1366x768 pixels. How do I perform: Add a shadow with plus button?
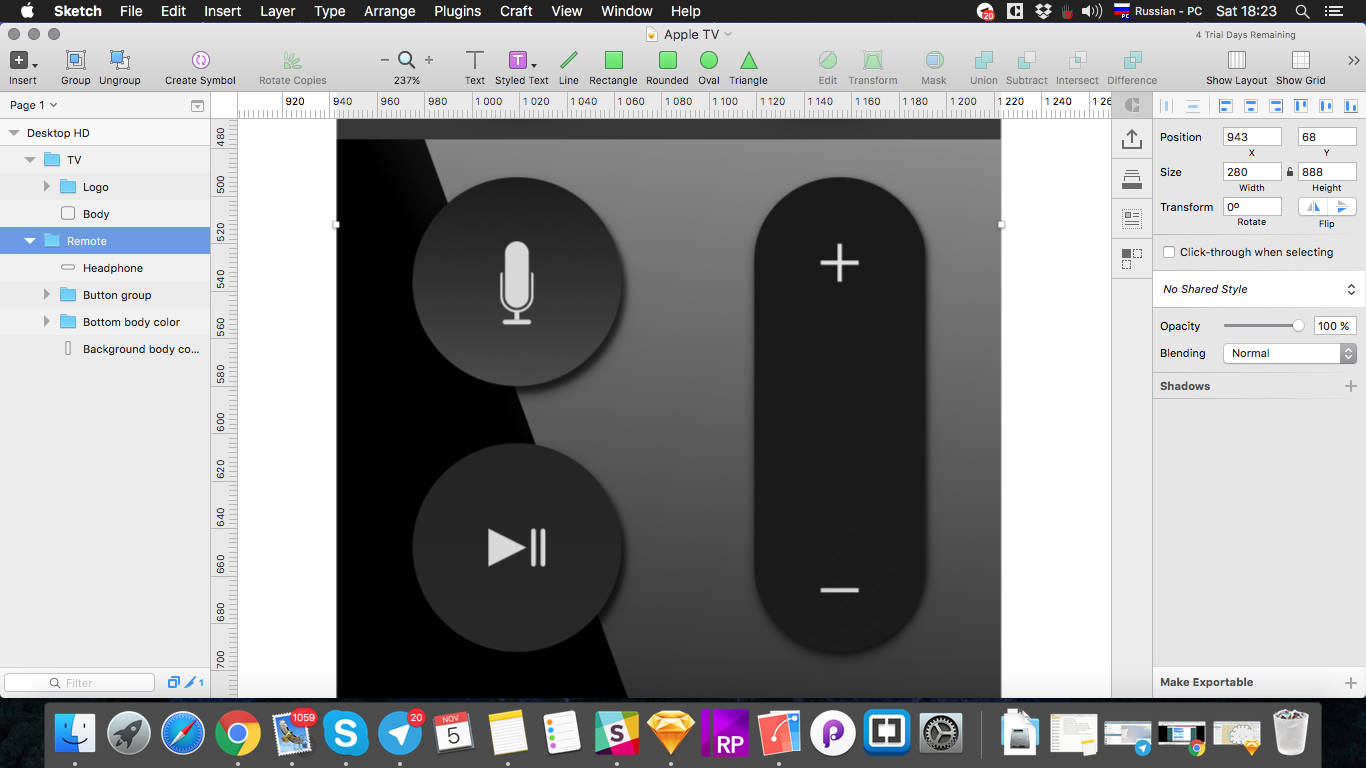(x=1350, y=386)
